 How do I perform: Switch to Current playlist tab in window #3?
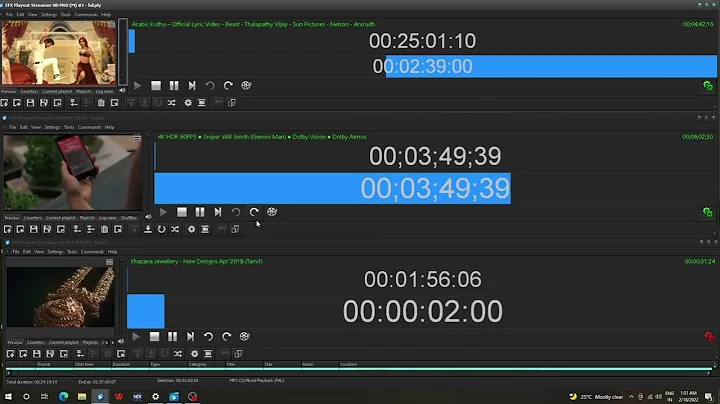click(63, 342)
